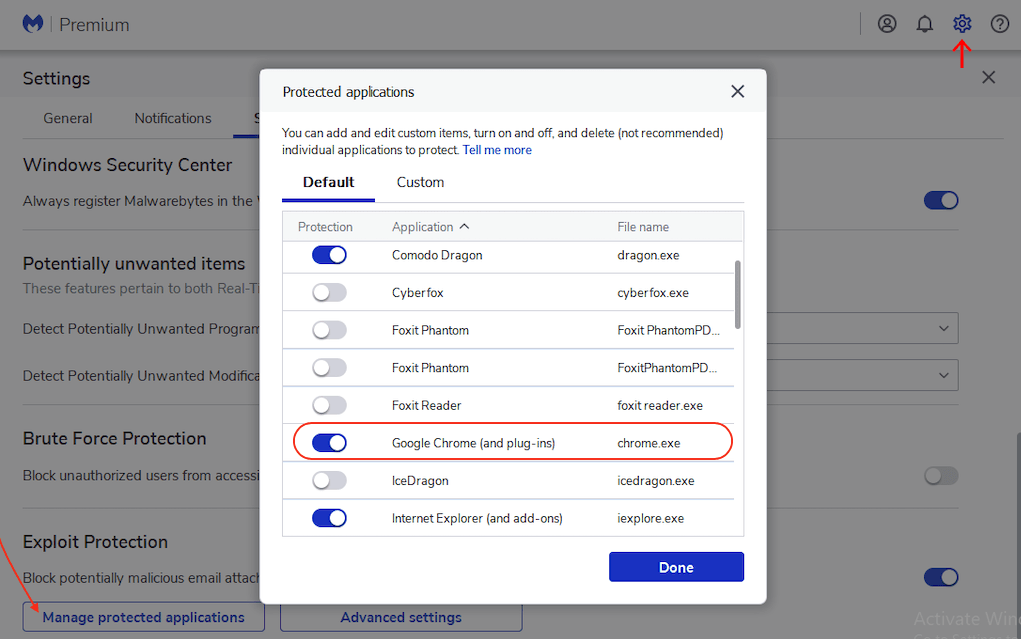Click the cyberfox.exe file name

[x=652, y=293]
